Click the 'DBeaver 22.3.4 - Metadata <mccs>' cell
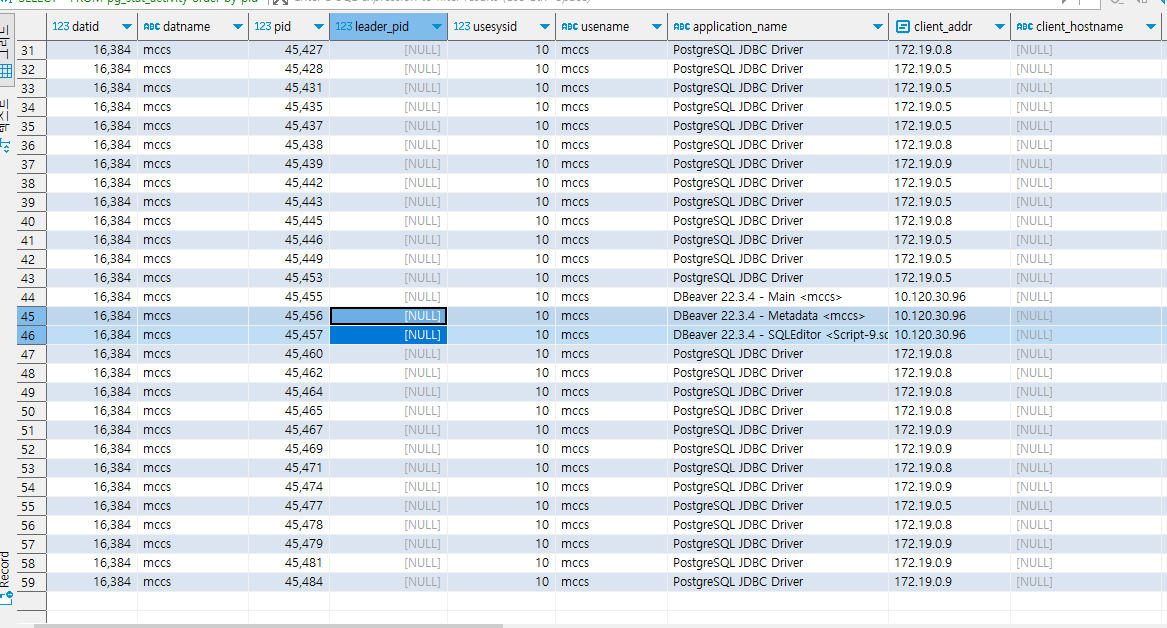This screenshot has height=628, width=1167. pos(778,316)
